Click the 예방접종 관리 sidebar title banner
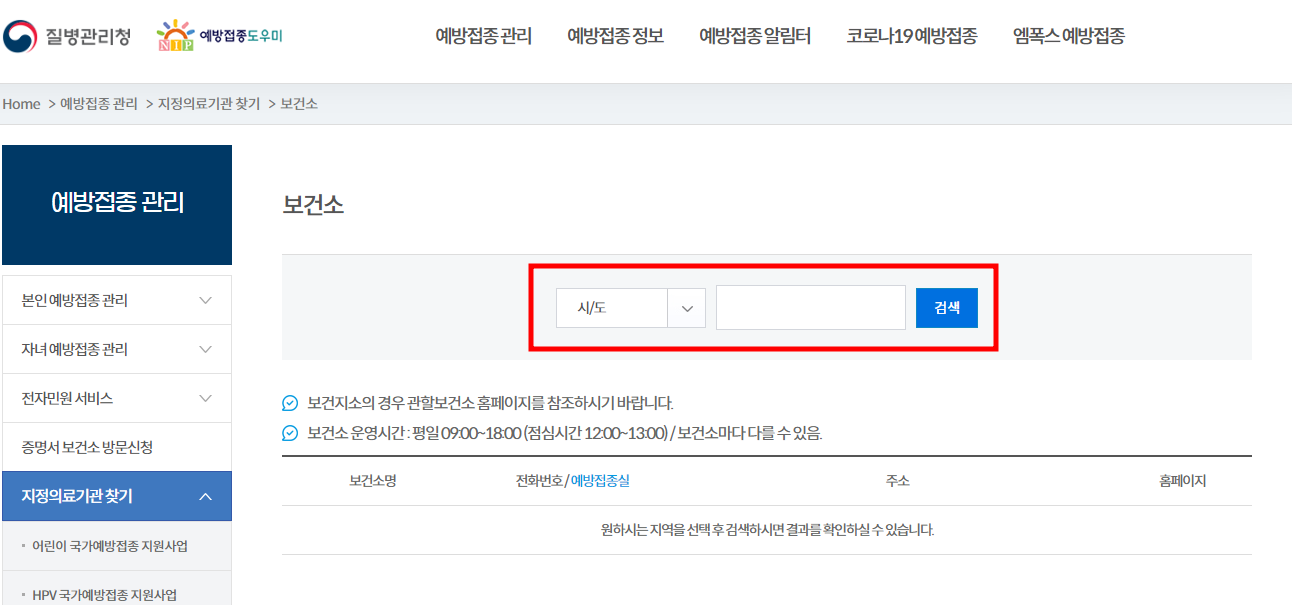The height and width of the screenshot is (605, 1292). [x=117, y=205]
